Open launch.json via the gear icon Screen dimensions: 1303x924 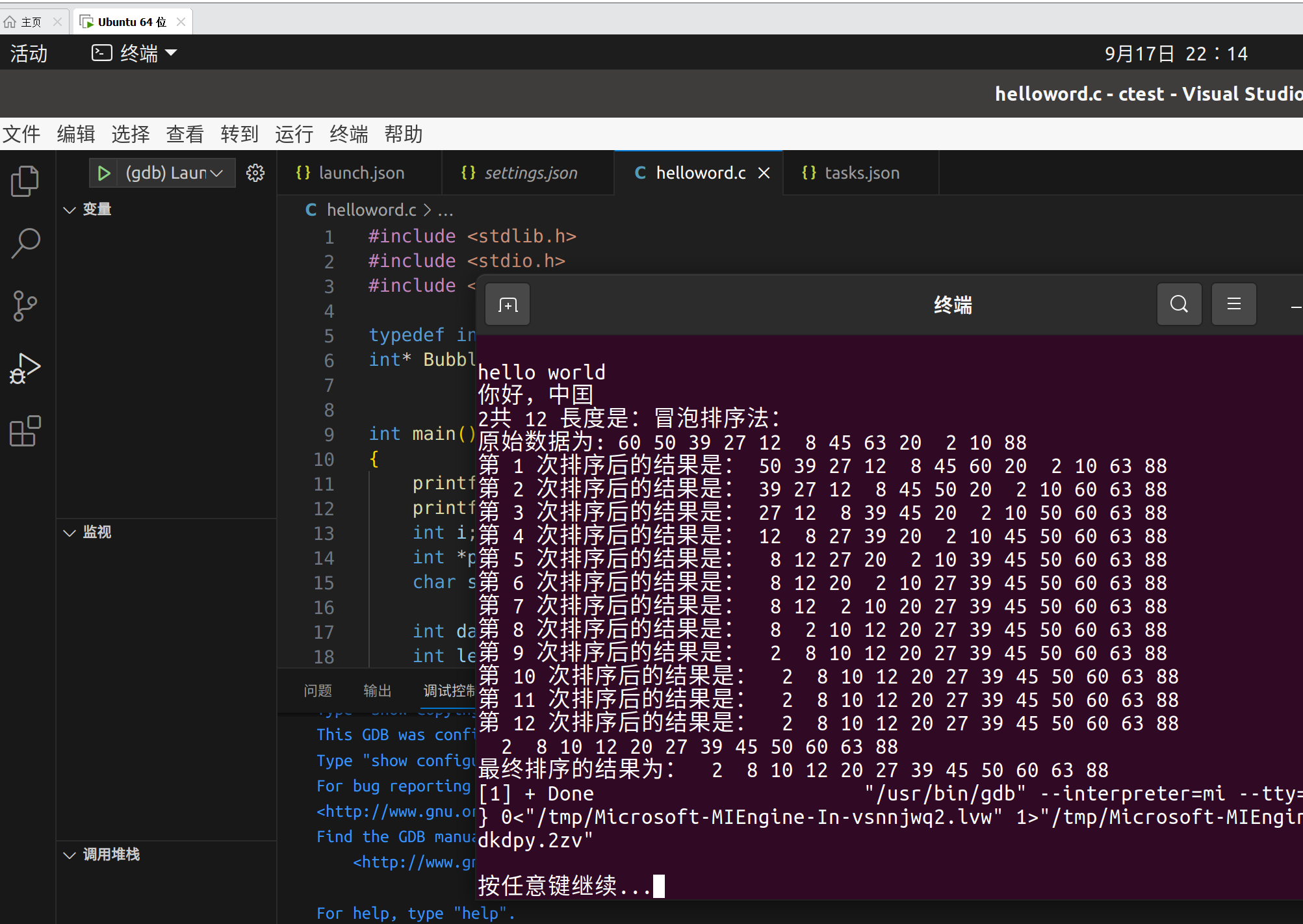[255, 173]
